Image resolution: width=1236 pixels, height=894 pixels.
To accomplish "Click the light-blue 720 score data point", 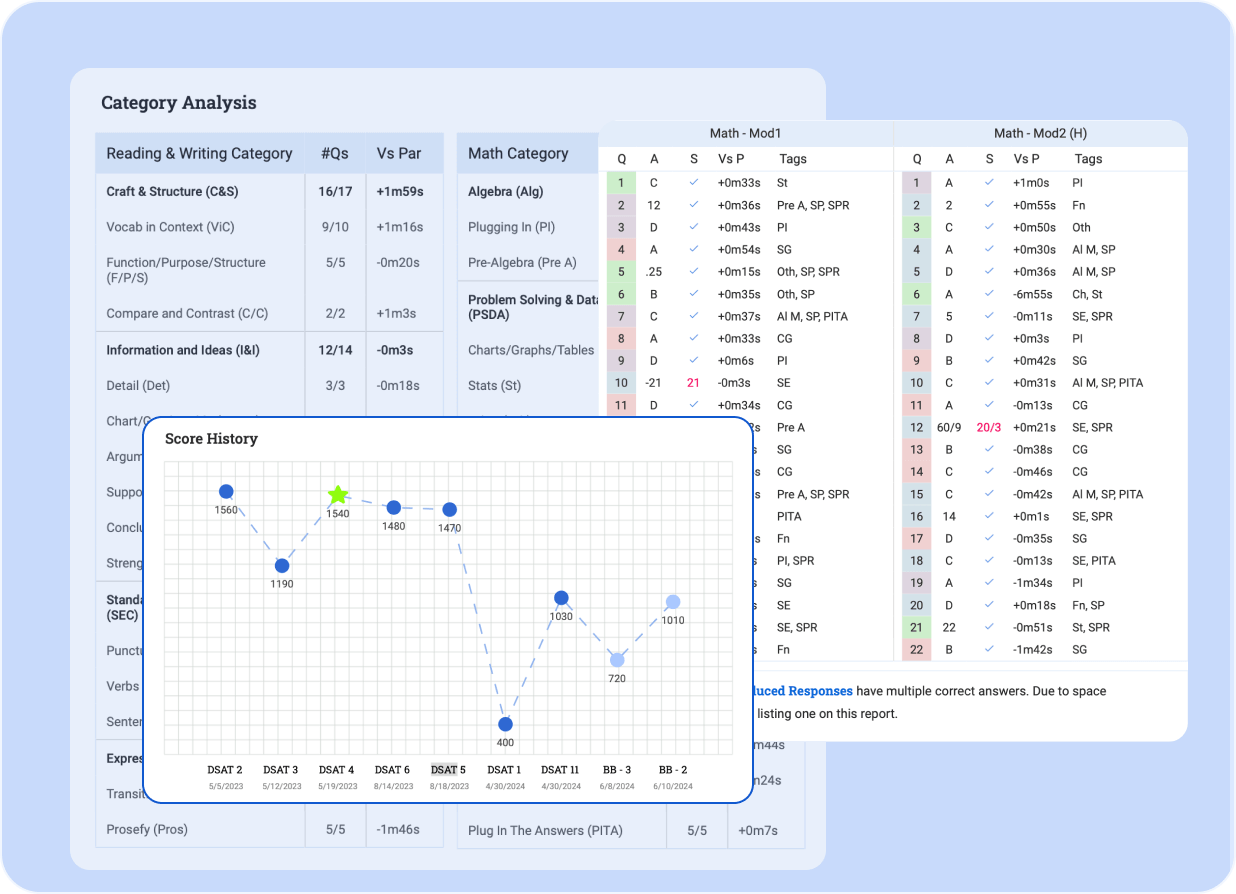I will 617,660.
